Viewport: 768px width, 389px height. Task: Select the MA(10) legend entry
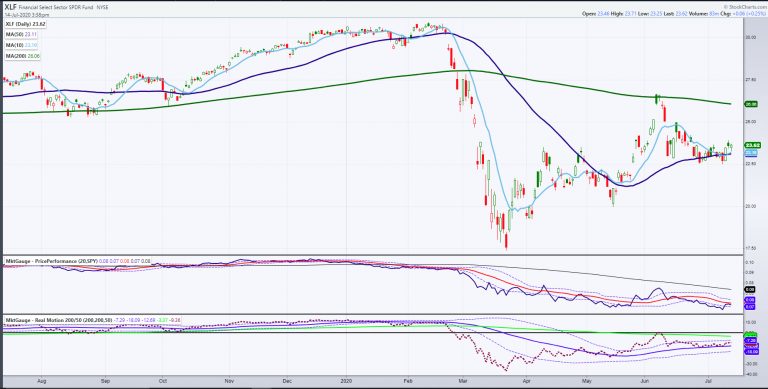(15, 46)
